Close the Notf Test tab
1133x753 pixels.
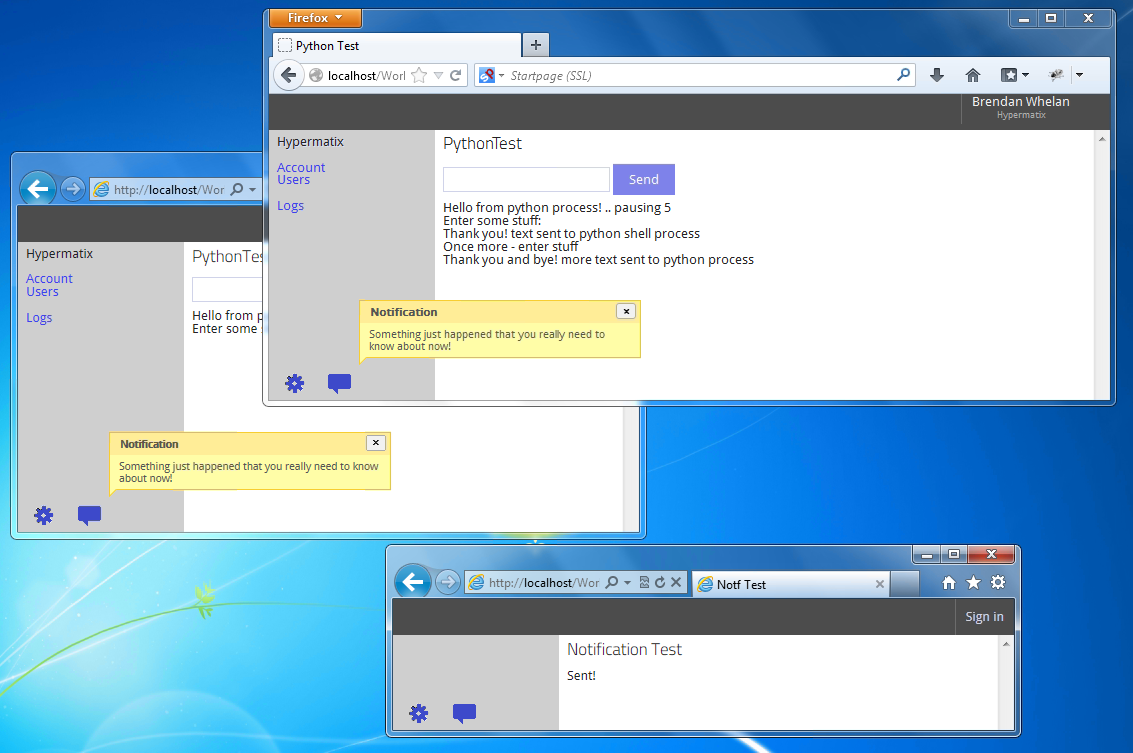tap(879, 584)
